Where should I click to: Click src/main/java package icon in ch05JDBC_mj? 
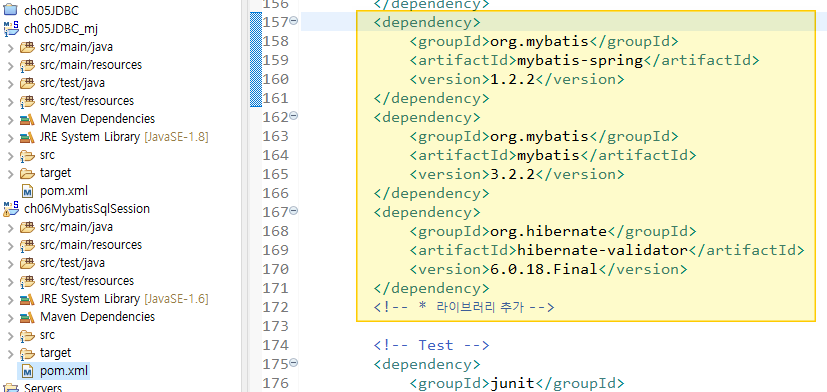[27, 47]
